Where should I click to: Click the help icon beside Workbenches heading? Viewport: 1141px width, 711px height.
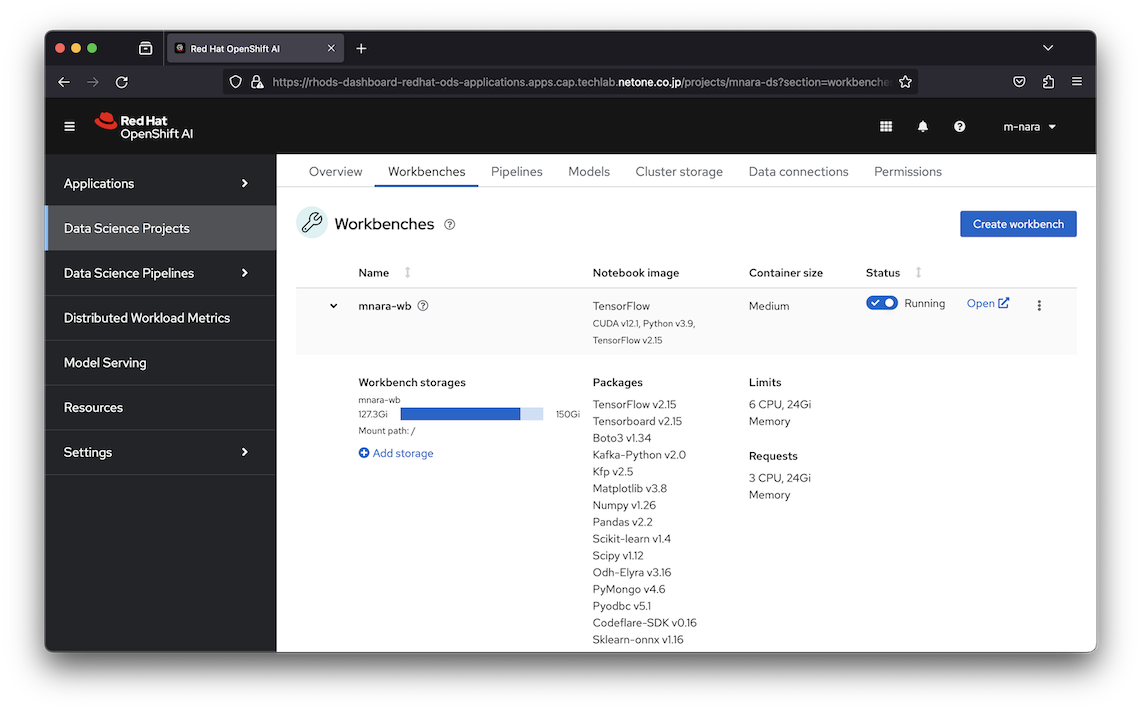tap(450, 225)
